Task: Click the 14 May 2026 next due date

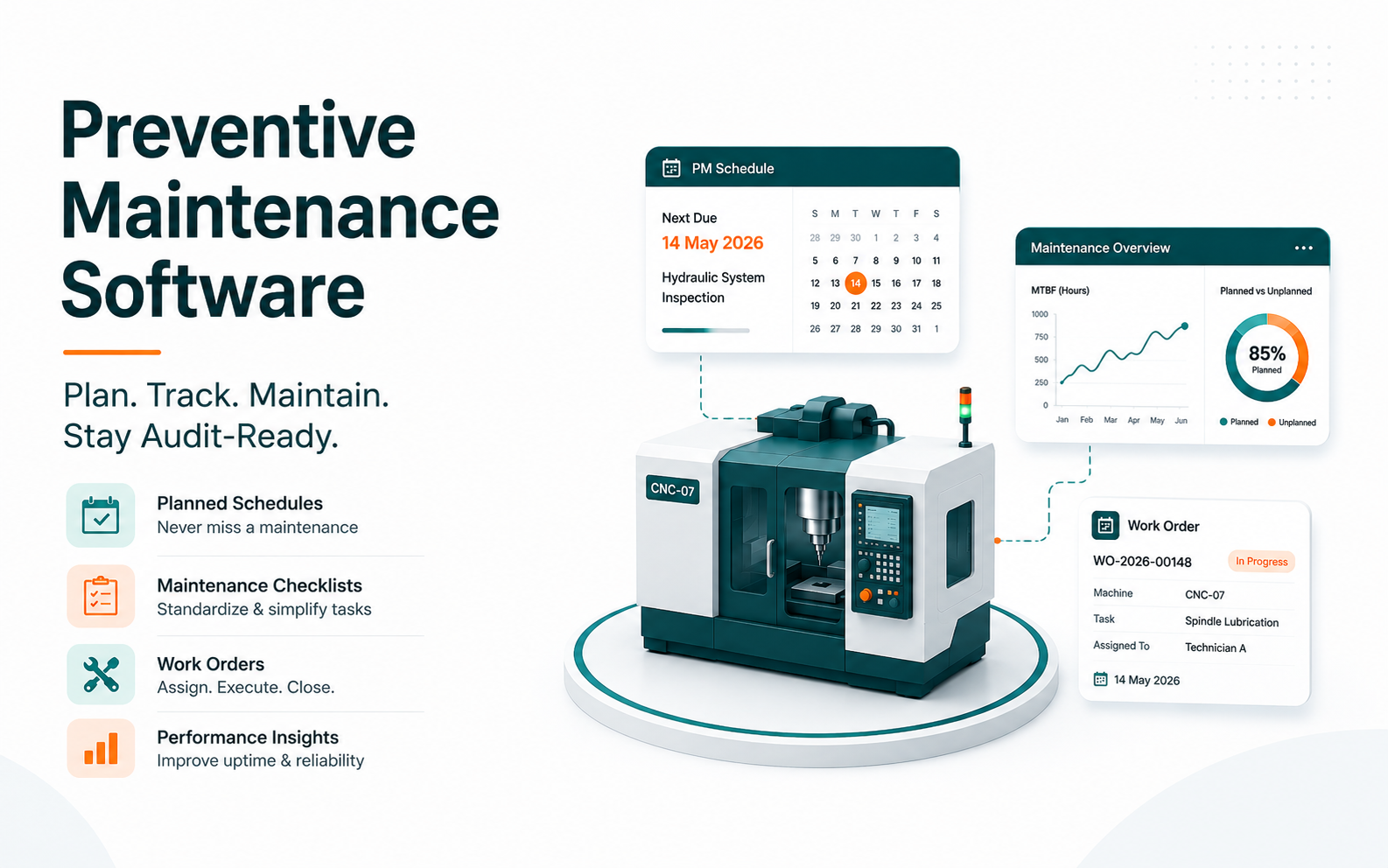Action: pos(712,242)
